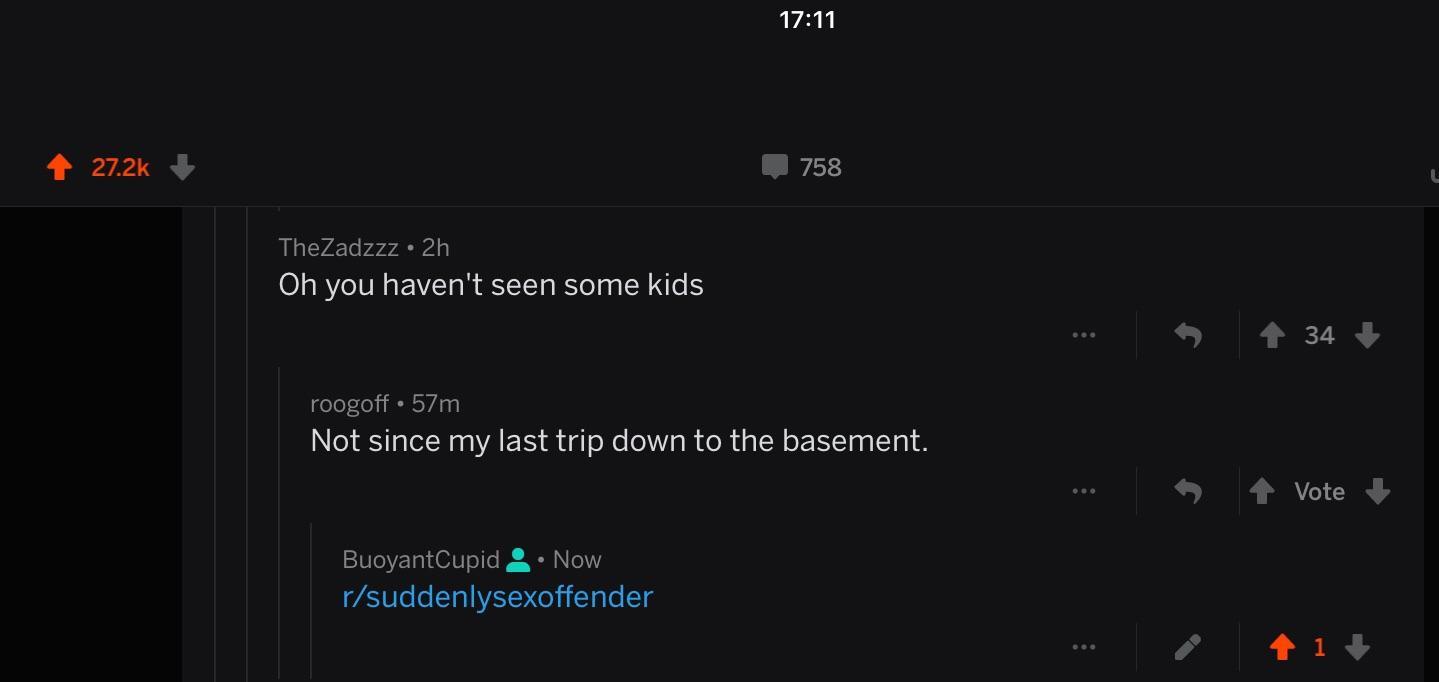Downvote roogoff's comment

(1377, 491)
